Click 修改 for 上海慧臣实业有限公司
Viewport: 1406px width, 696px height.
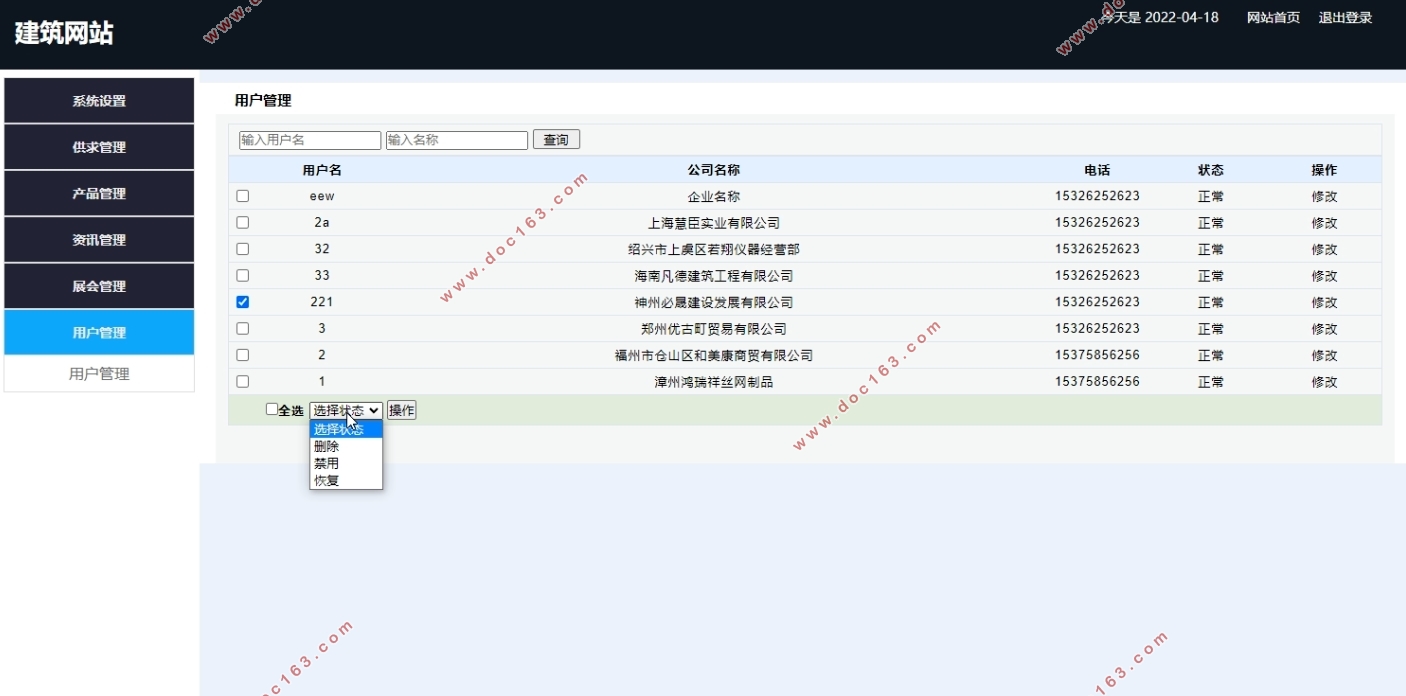point(1324,223)
